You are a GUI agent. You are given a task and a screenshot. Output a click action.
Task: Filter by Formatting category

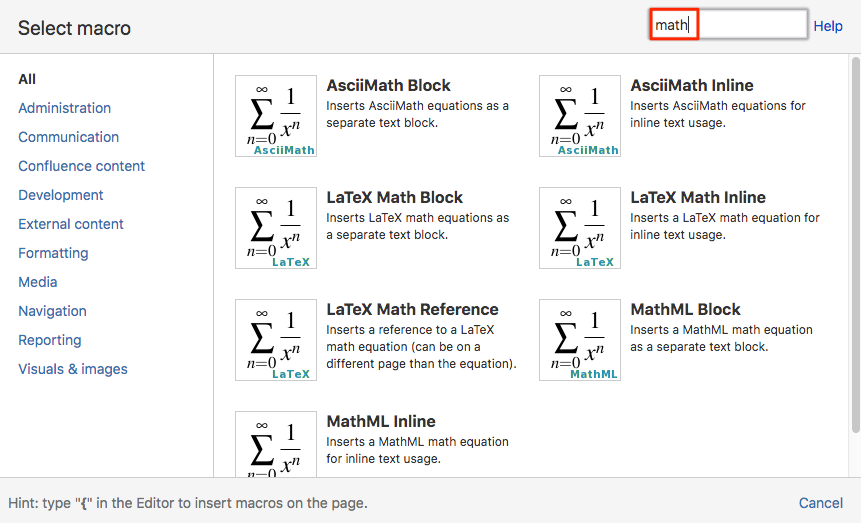point(53,253)
